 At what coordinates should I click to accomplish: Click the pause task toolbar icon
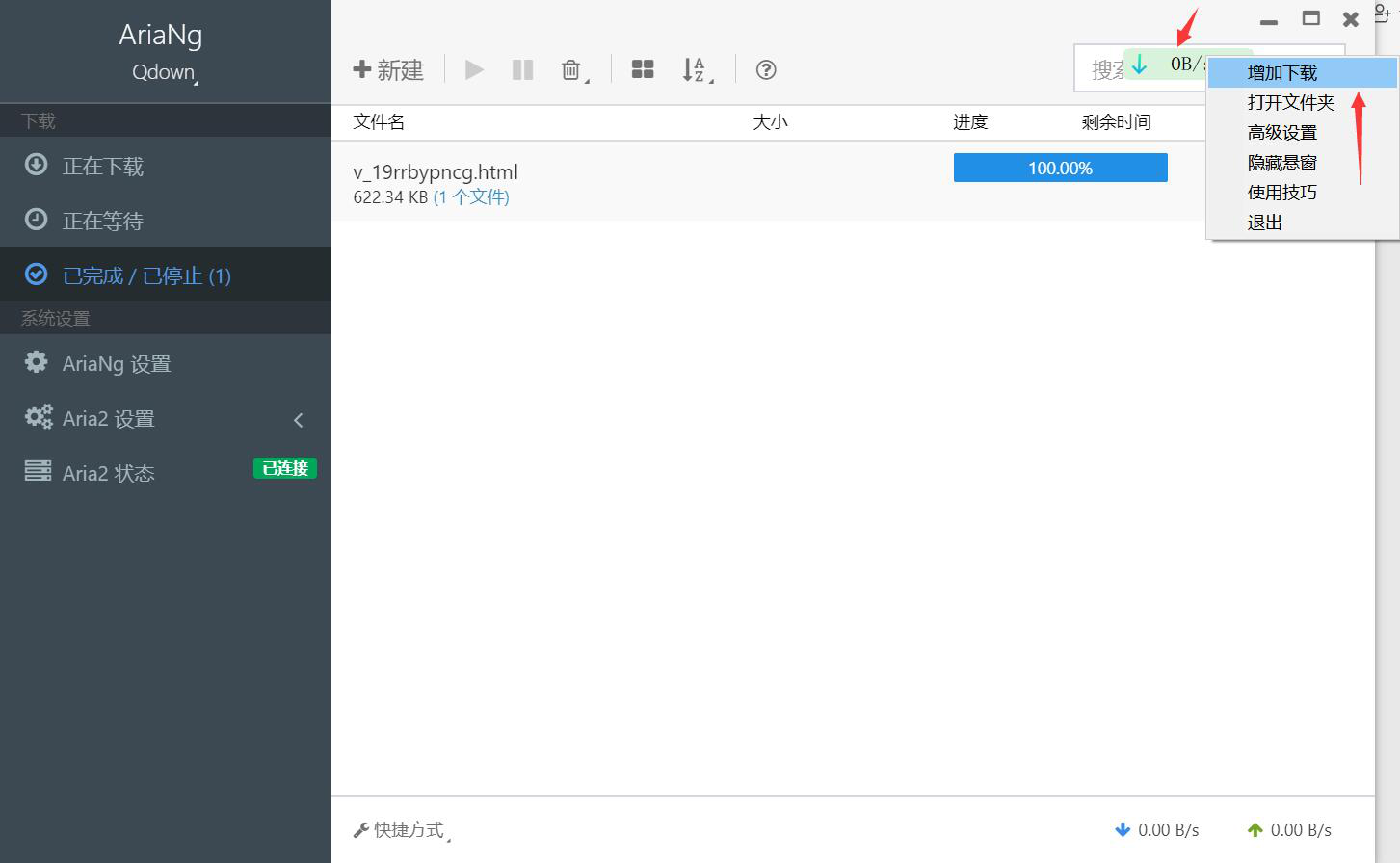(522, 69)
